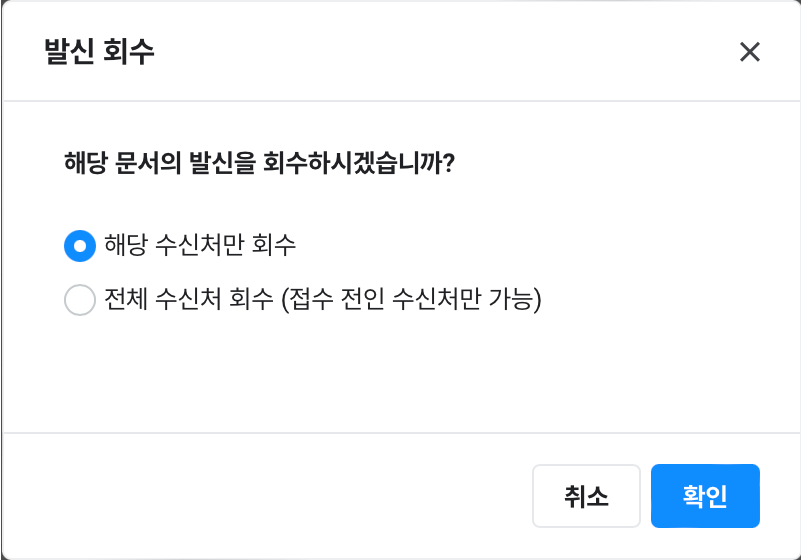The width and height of the screenshot is (802, 560).
Task: Click the 발신 회수 dialog title
Action: [100, 52]
